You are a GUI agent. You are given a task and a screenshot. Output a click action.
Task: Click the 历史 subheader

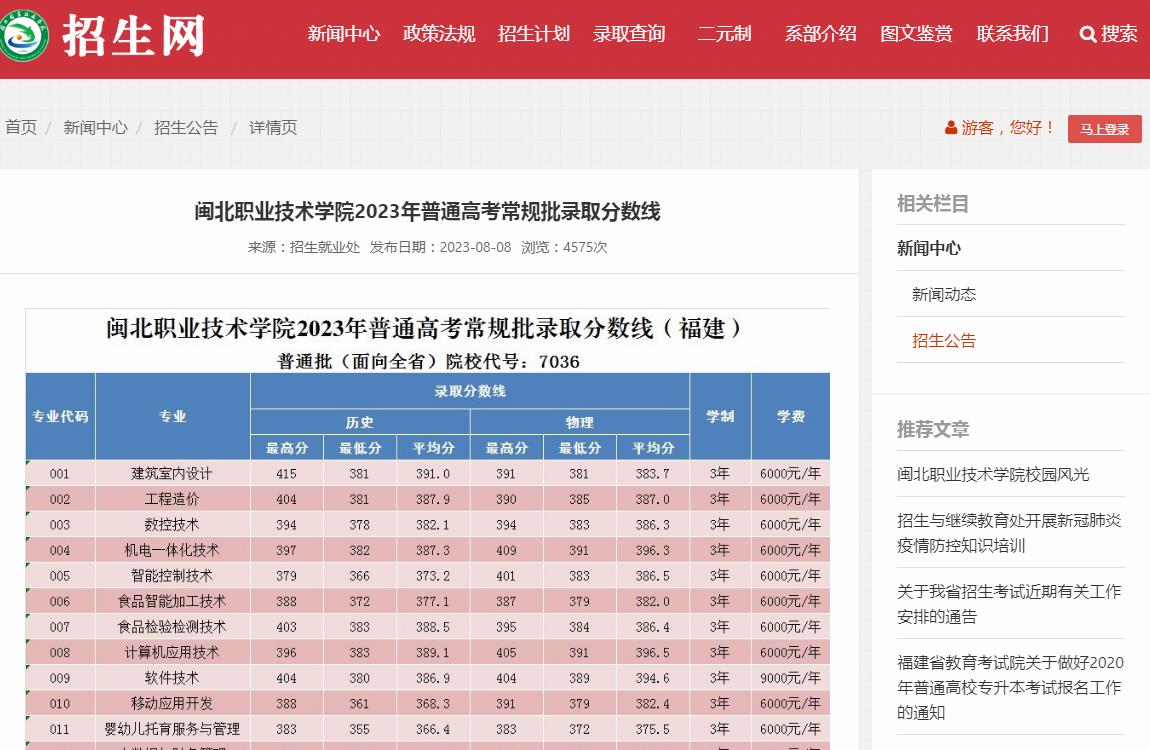tap(360, 422)
